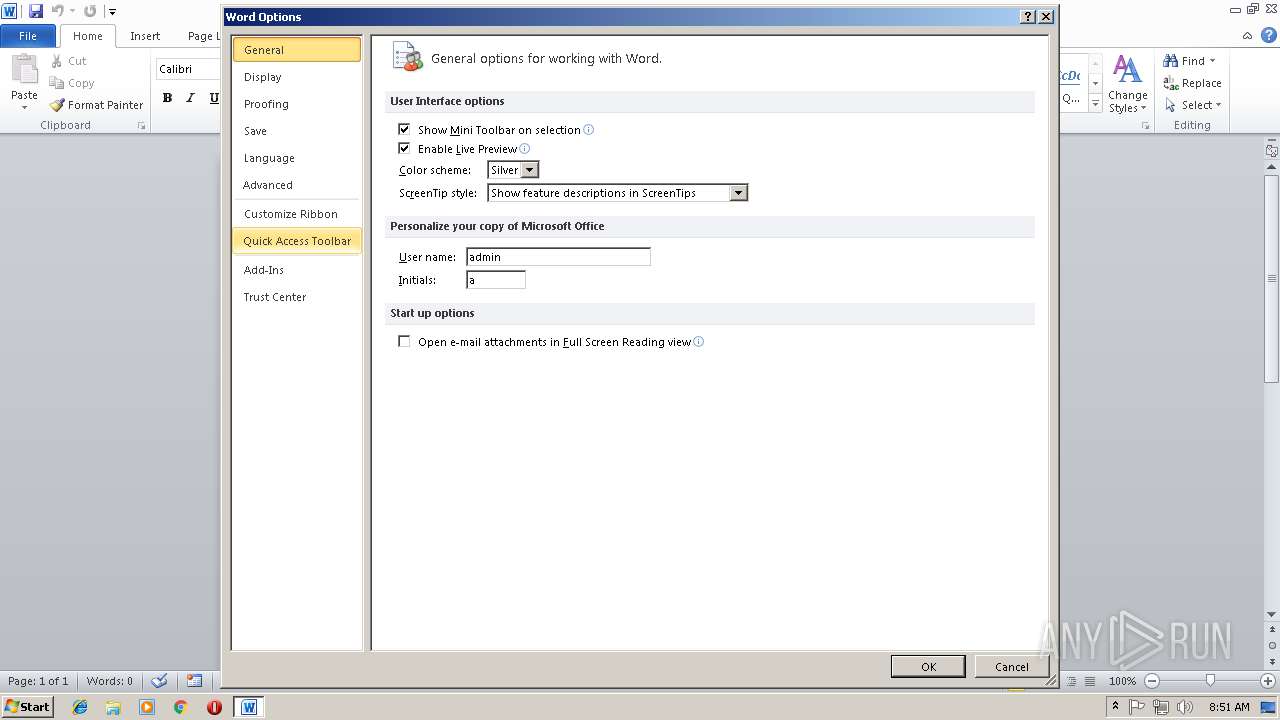Select the Trust Center category
The height and width of the screenshot is (720, 1280).
coord(297,297)
